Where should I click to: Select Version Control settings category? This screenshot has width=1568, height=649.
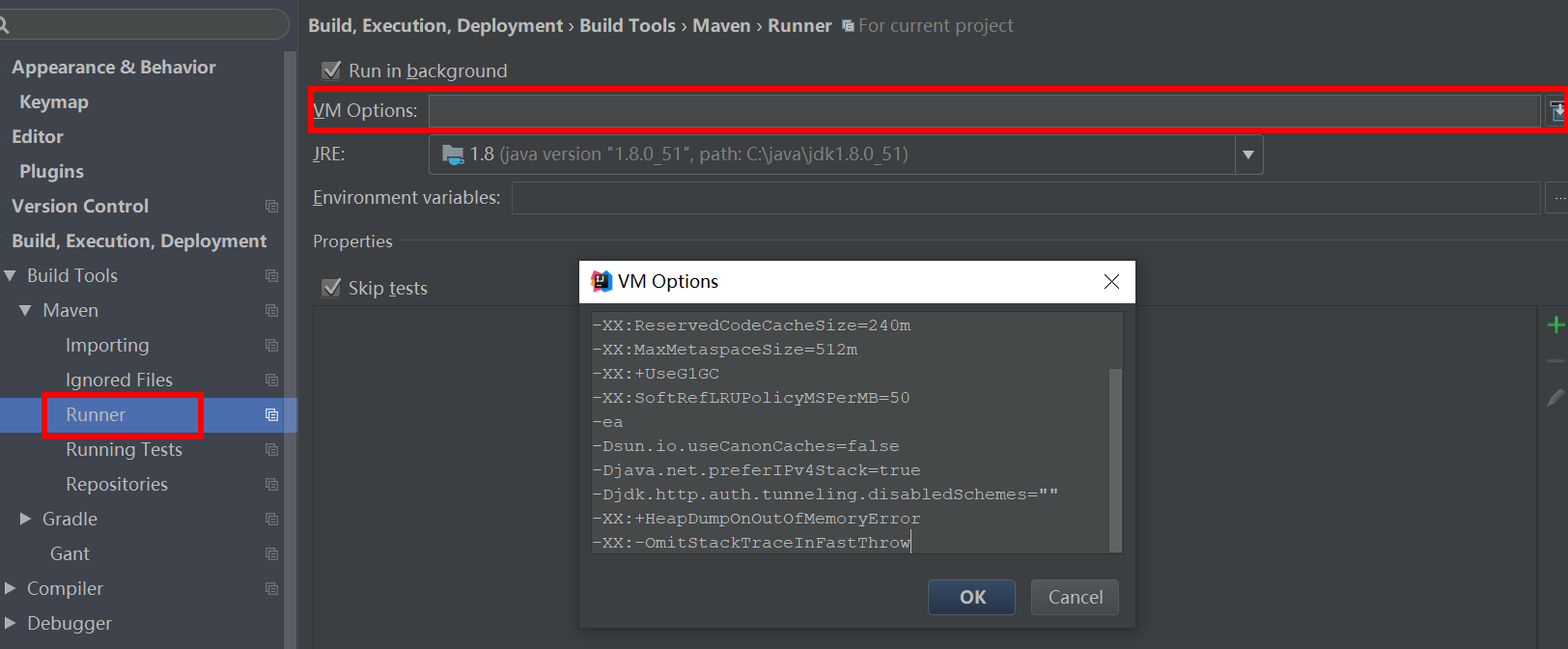pyautogui.click(x=80, y=206)
